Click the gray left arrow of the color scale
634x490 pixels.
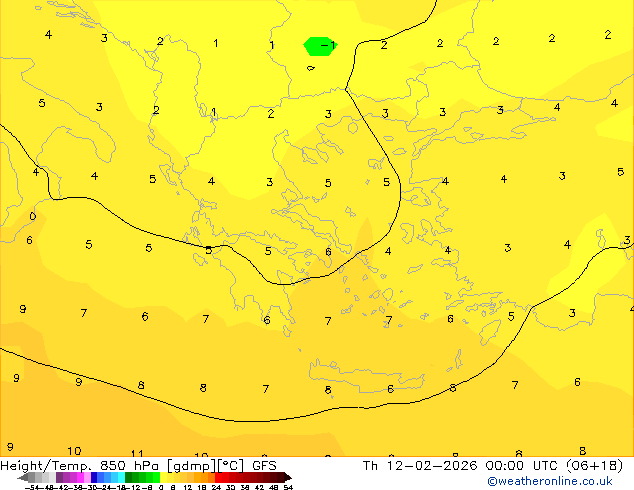[x=23, y=477]
